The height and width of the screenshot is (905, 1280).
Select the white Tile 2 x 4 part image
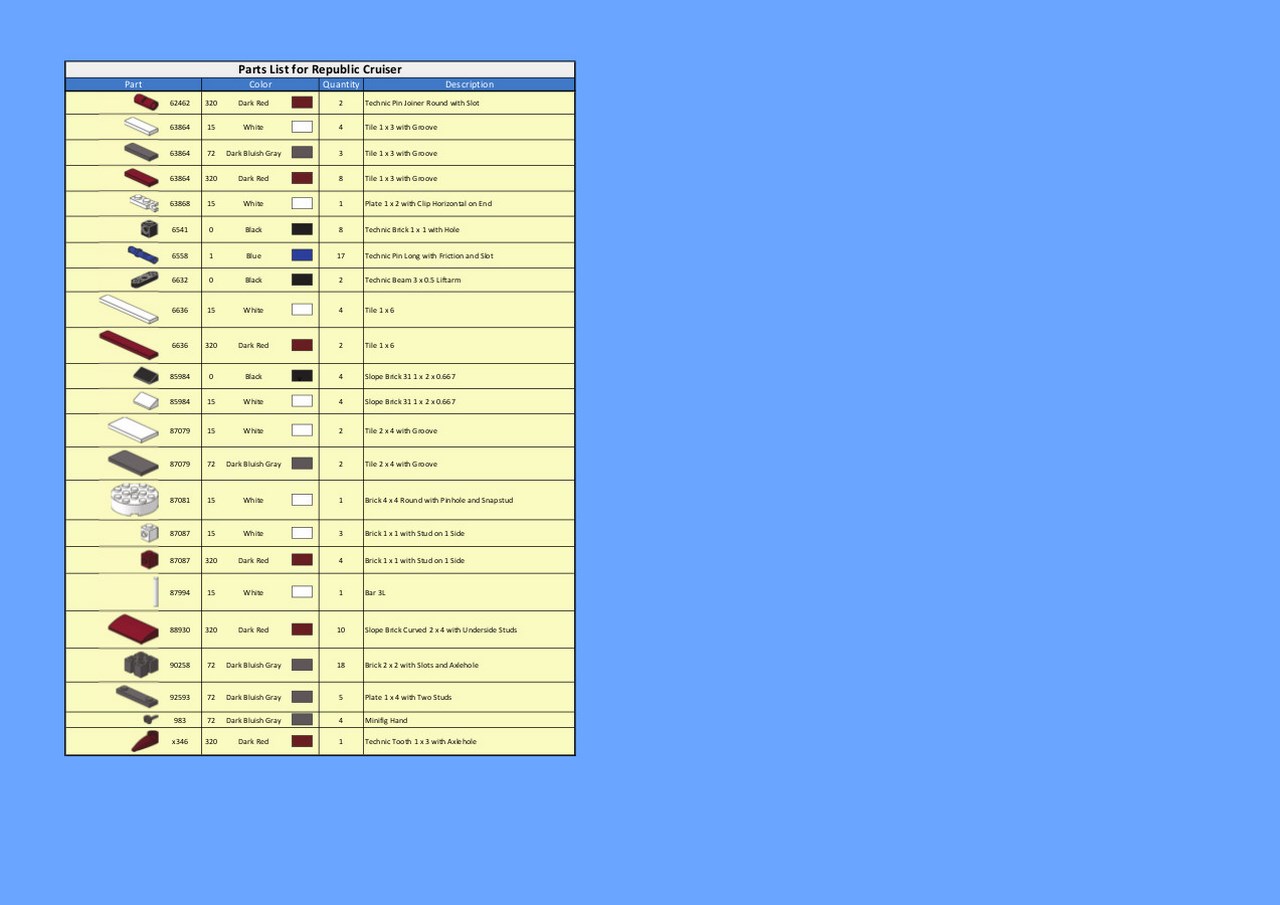point(134,430)
